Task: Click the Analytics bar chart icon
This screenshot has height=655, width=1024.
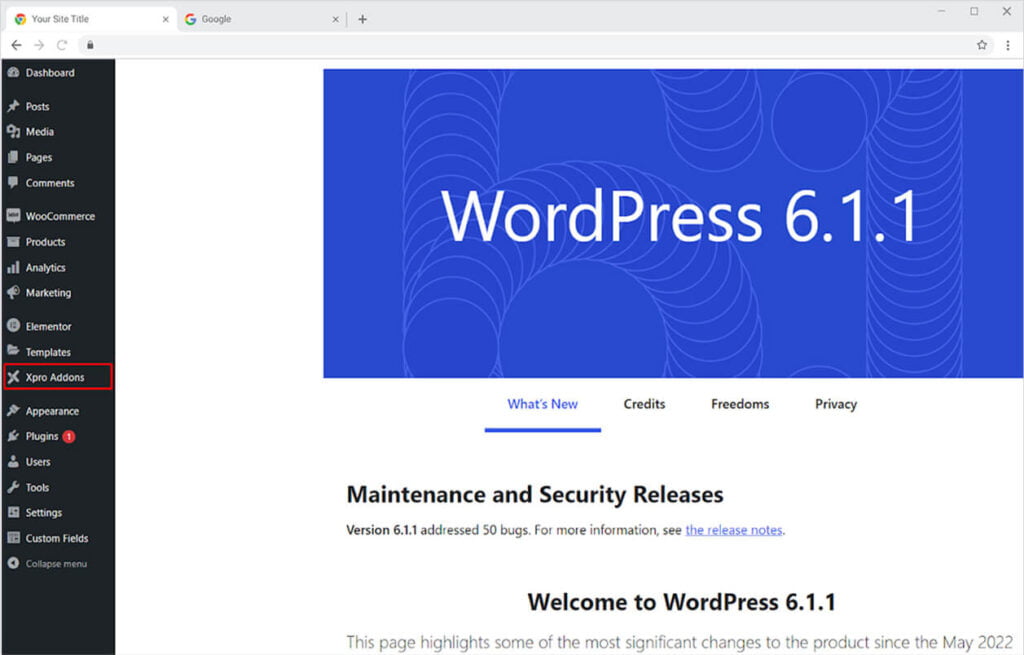Action: coord(13,268)
